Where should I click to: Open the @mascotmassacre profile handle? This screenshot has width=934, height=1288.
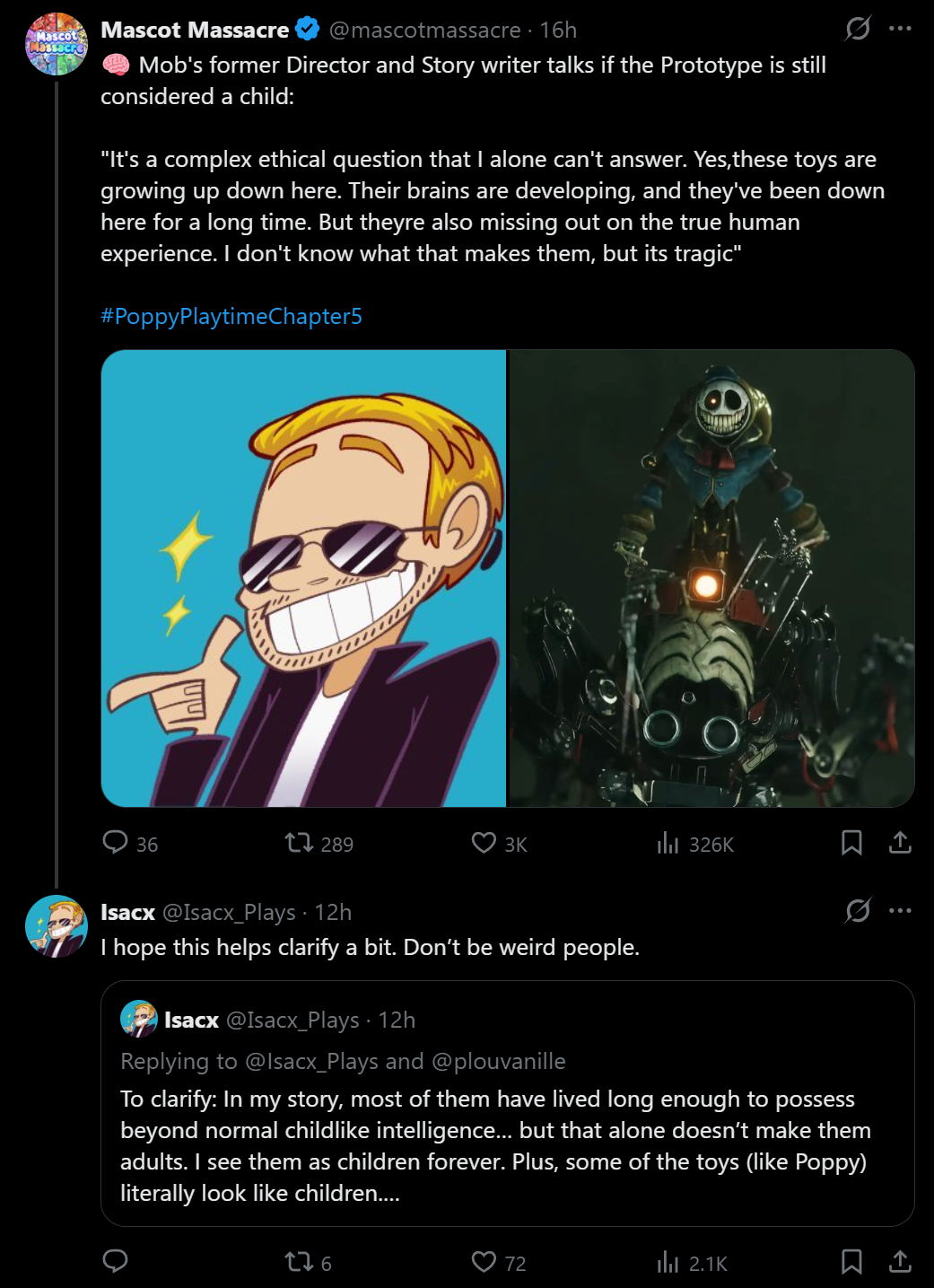(x=424, y=31)
